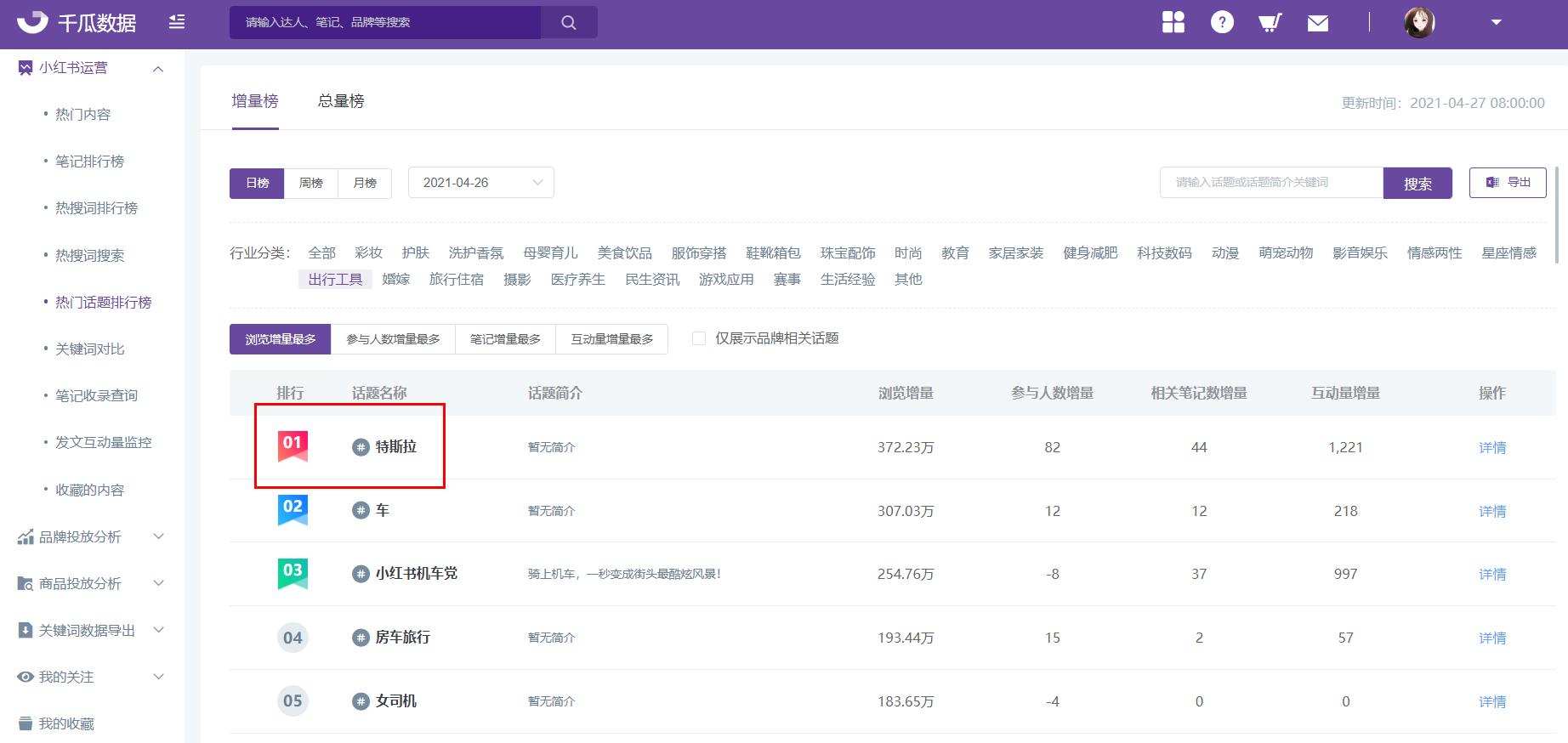Viewport: 1568px width, 743px height.
Task: Filter by 美食饮品 industry category
Action: (625, 252)
